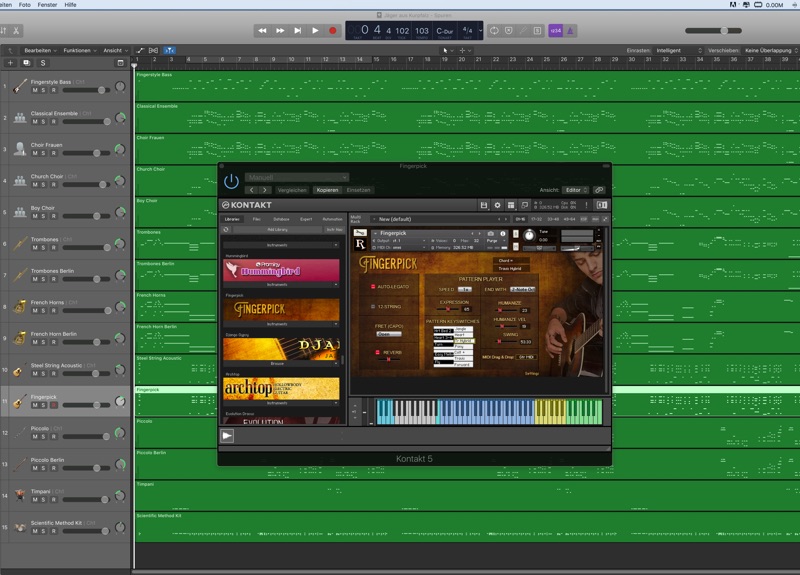Click the Kopieren button
This screenshot has height=575, width=800.
[327, 190]
